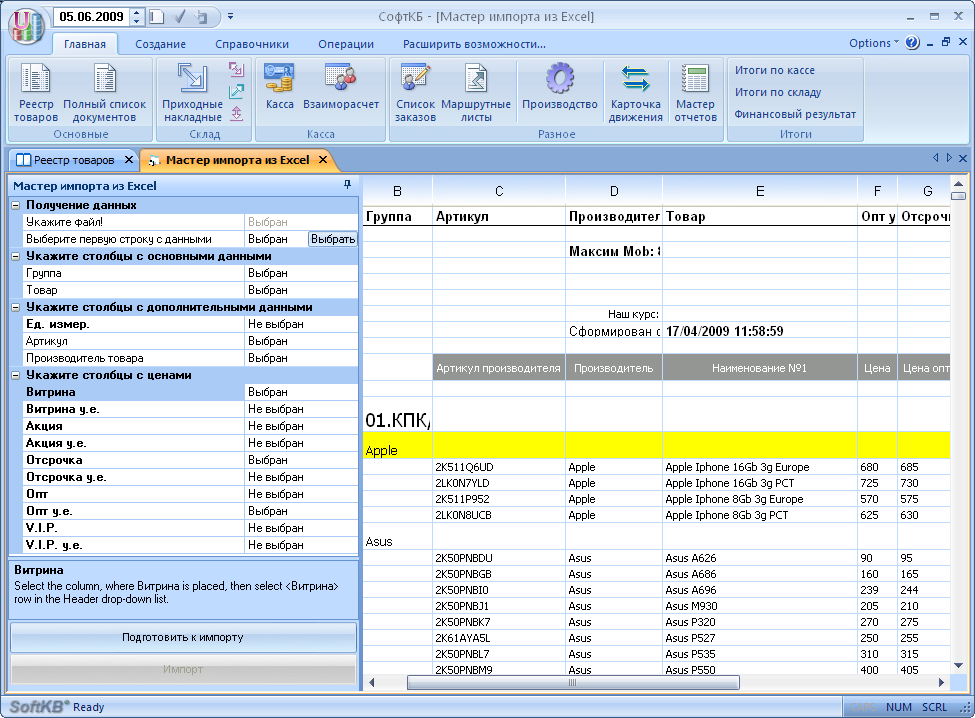The image size is (975, 718).
Task: Open the Взаиморасчет icon
Action: [x=341, y=86]
